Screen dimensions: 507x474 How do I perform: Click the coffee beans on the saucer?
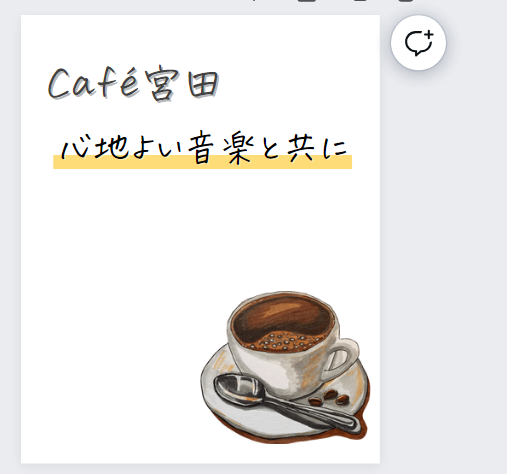(x=329, y=398)
